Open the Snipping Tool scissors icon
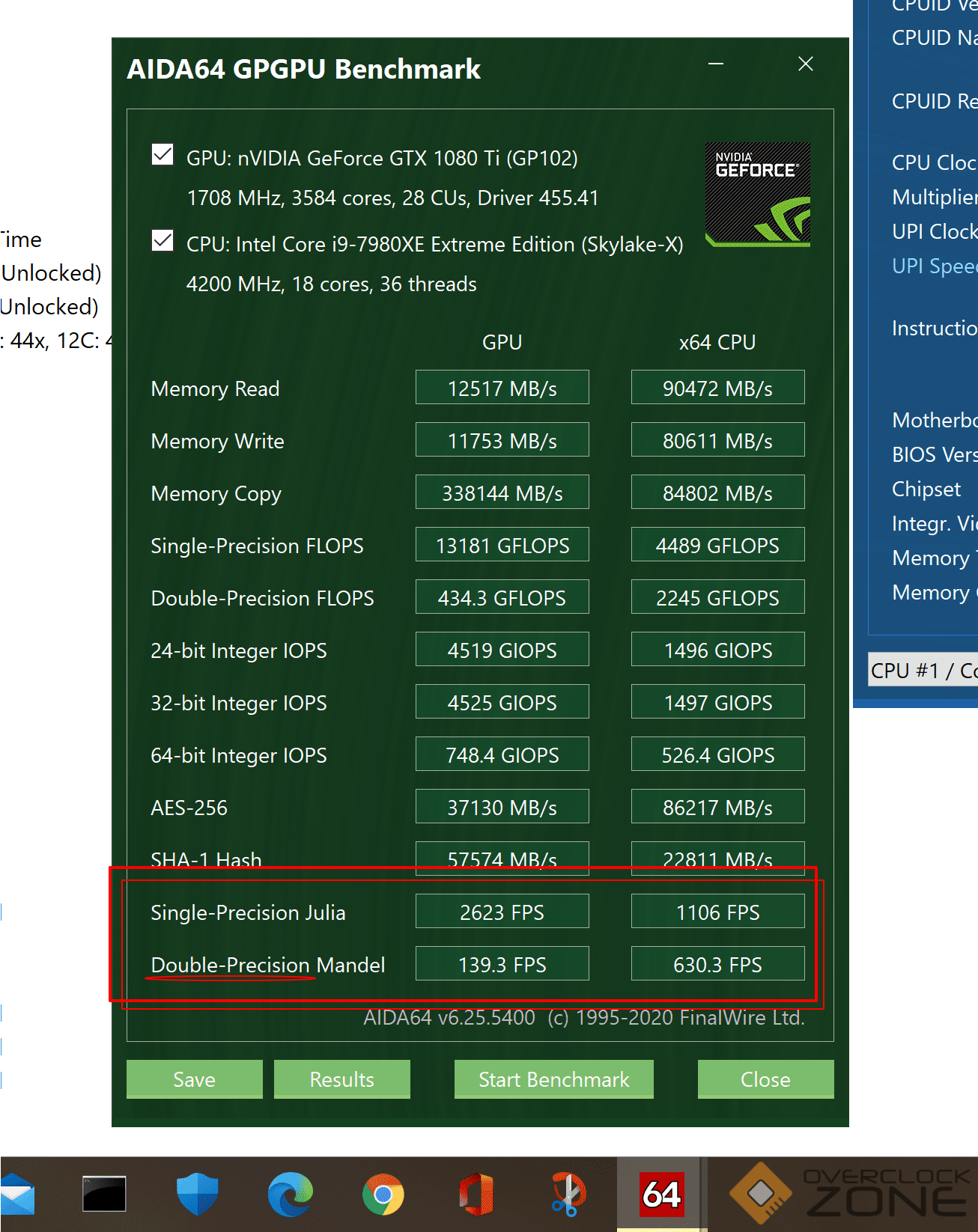 pyautogui.click(x=568, y=1194)
